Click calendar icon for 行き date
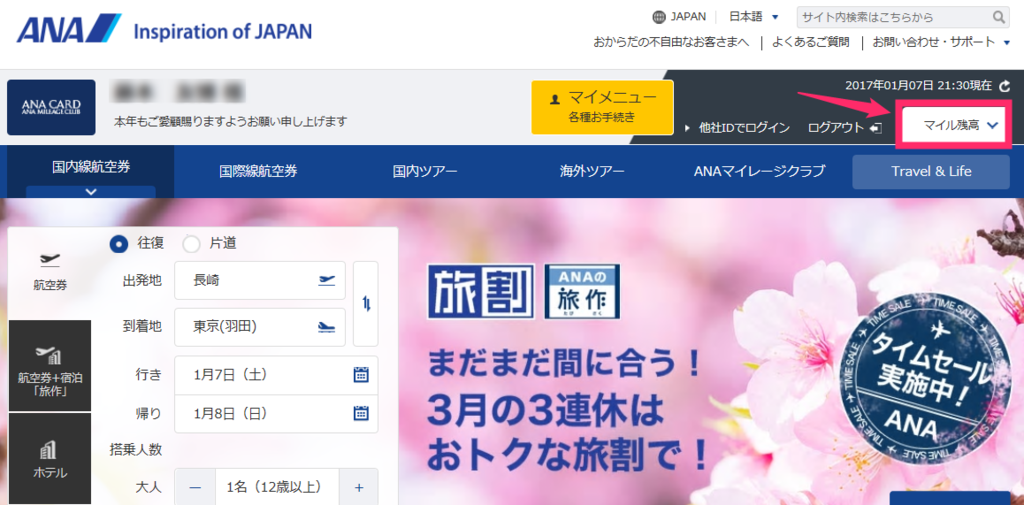 (x=361, y=375)
